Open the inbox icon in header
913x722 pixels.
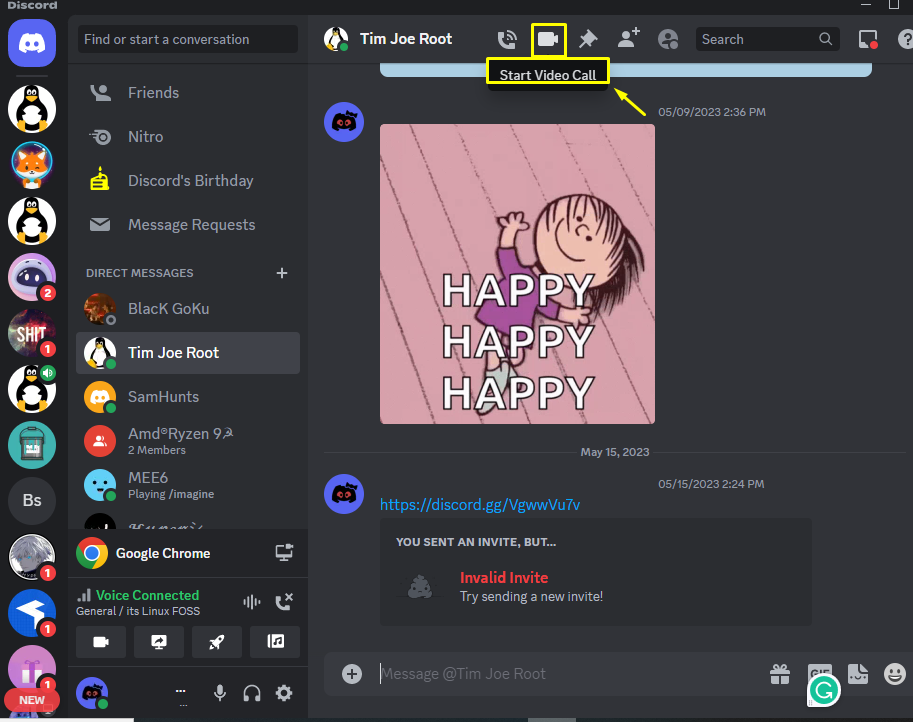click(x=868, y=40)
